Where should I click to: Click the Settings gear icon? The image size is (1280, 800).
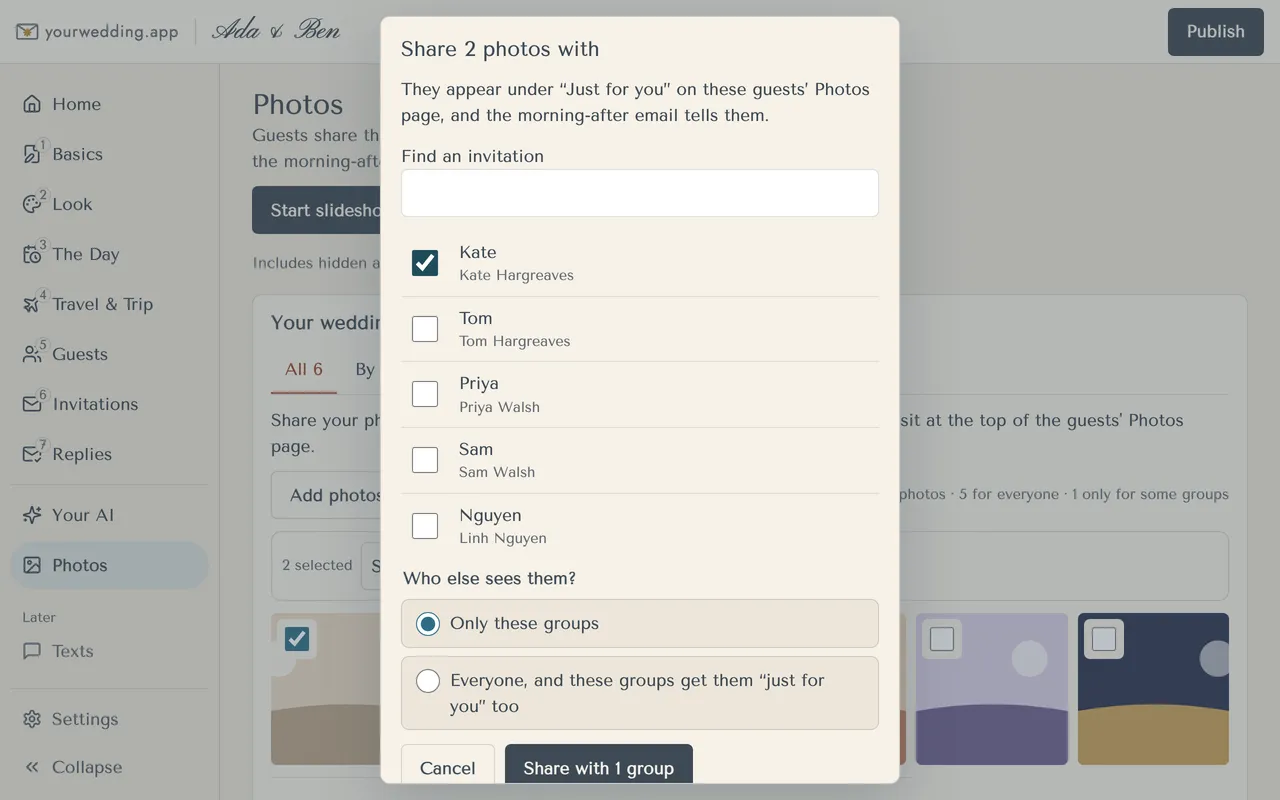click(x=32, y=719)
